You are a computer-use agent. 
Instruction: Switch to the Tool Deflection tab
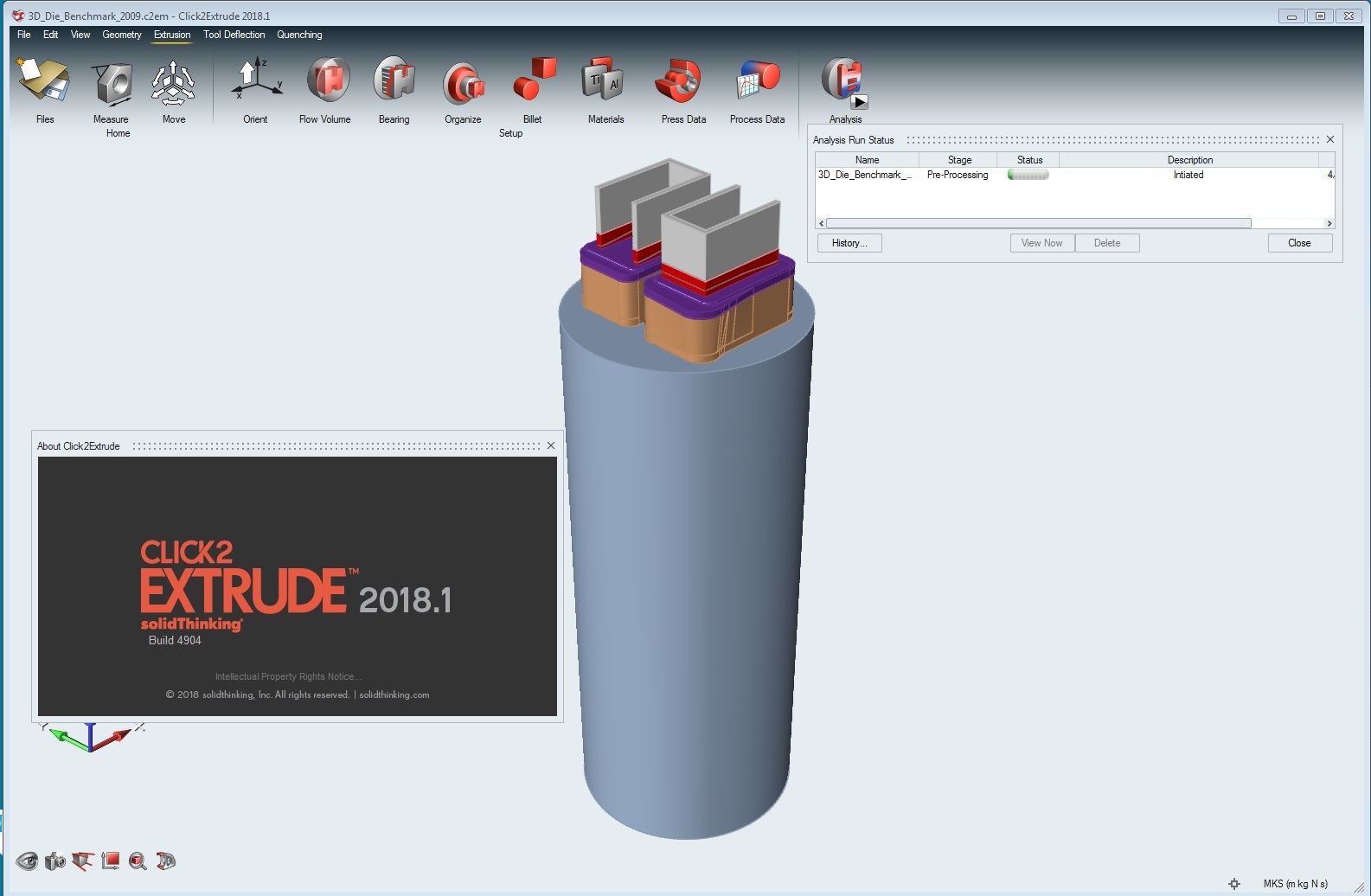tap(234, 35)
